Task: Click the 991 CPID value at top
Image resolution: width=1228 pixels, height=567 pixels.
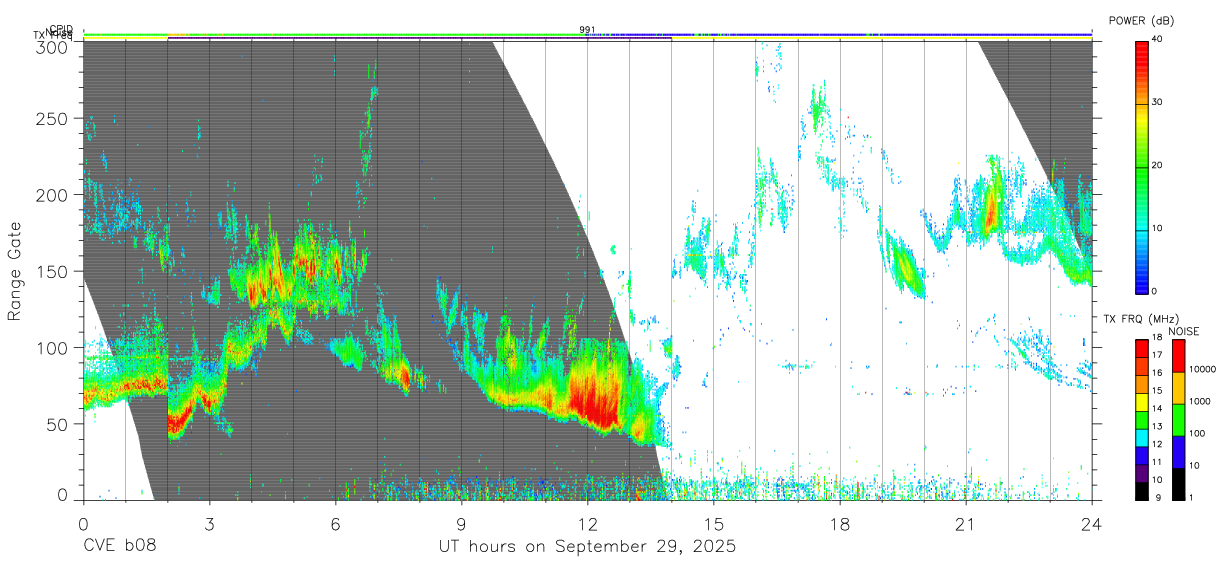Action: (x=587, y=30)
